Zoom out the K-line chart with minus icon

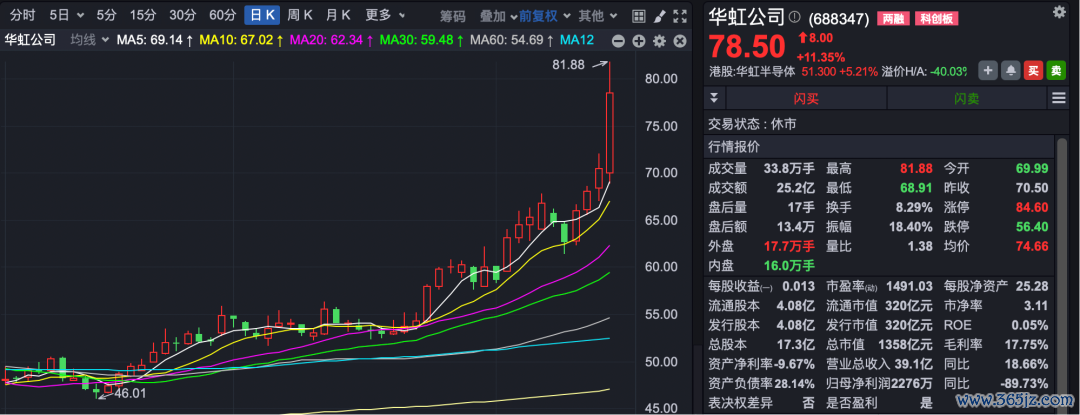[x=618, y=41]
